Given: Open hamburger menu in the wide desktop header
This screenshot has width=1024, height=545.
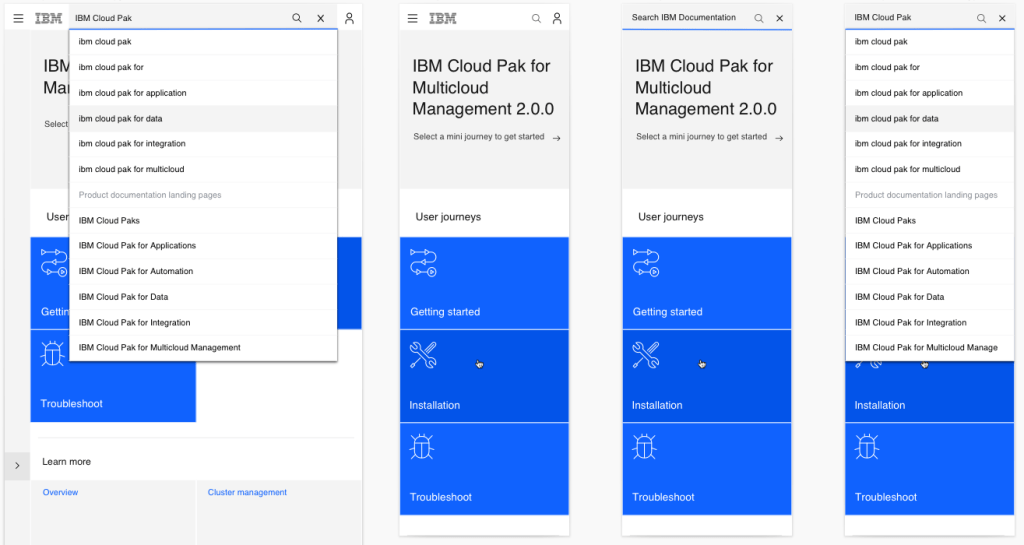Looking at the screenshot, I should pyautogui.click(x=18, y=18).
